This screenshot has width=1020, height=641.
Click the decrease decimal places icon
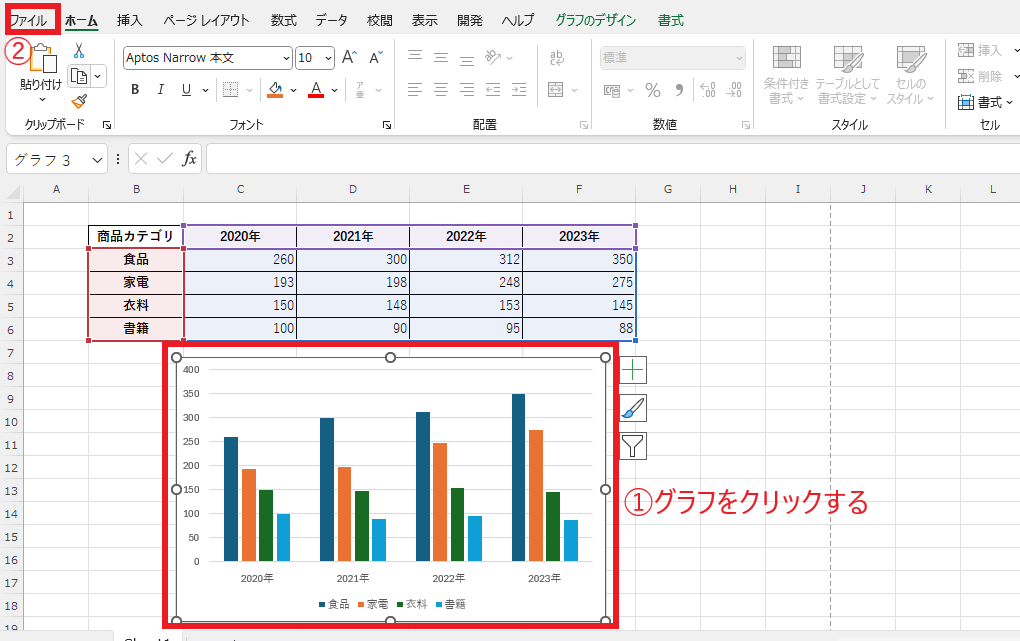click(734, 90)
